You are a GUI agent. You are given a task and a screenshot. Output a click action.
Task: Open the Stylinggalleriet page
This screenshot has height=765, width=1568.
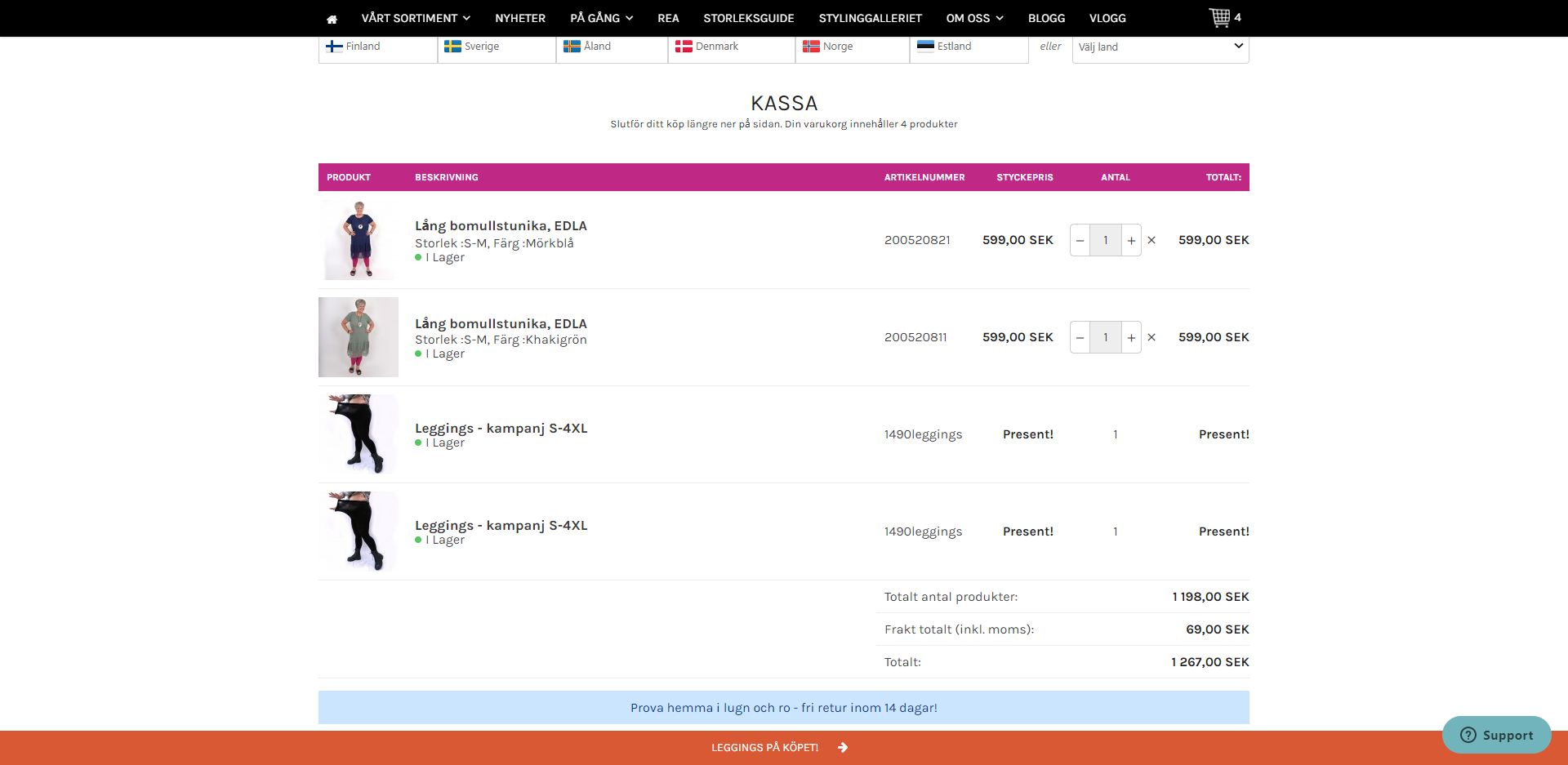point(871,18)
